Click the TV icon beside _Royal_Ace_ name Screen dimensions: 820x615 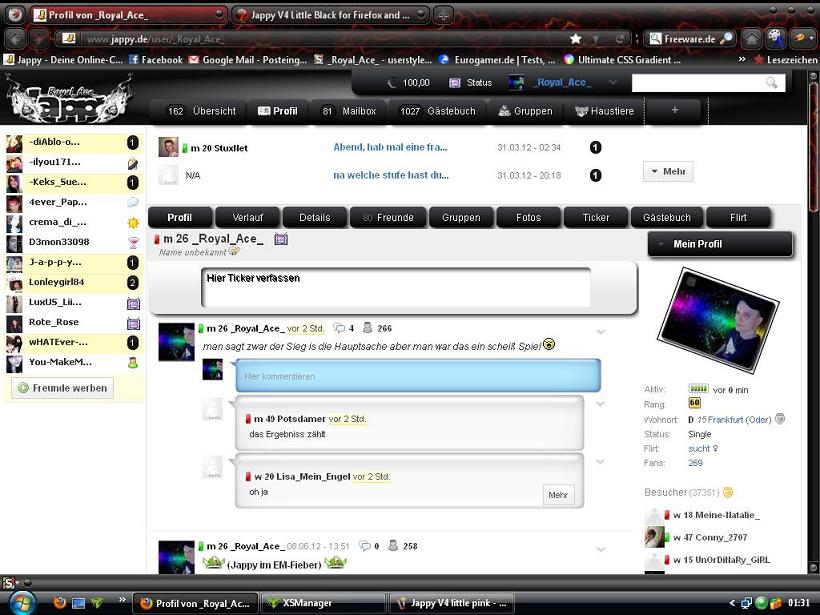(281, 239)
